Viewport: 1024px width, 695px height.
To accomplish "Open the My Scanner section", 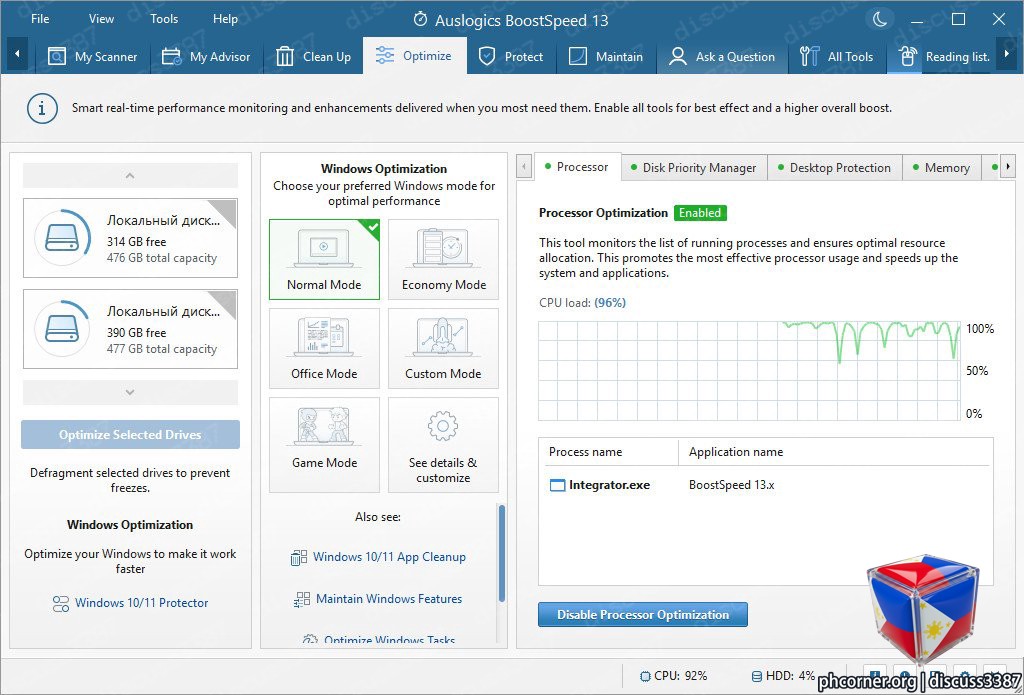I will point(92,57).
